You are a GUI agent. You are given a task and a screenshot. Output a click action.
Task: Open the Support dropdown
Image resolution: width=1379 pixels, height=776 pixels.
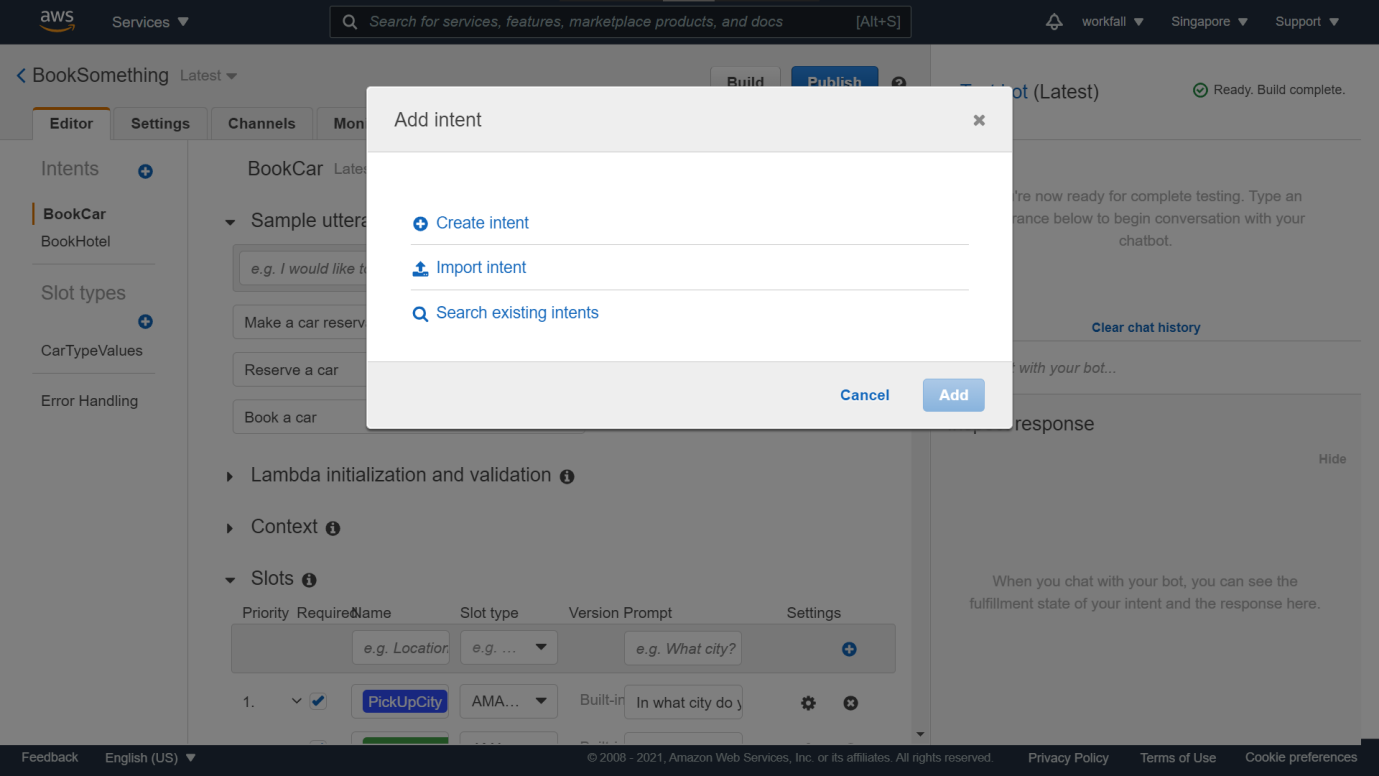coord(1306,21)
